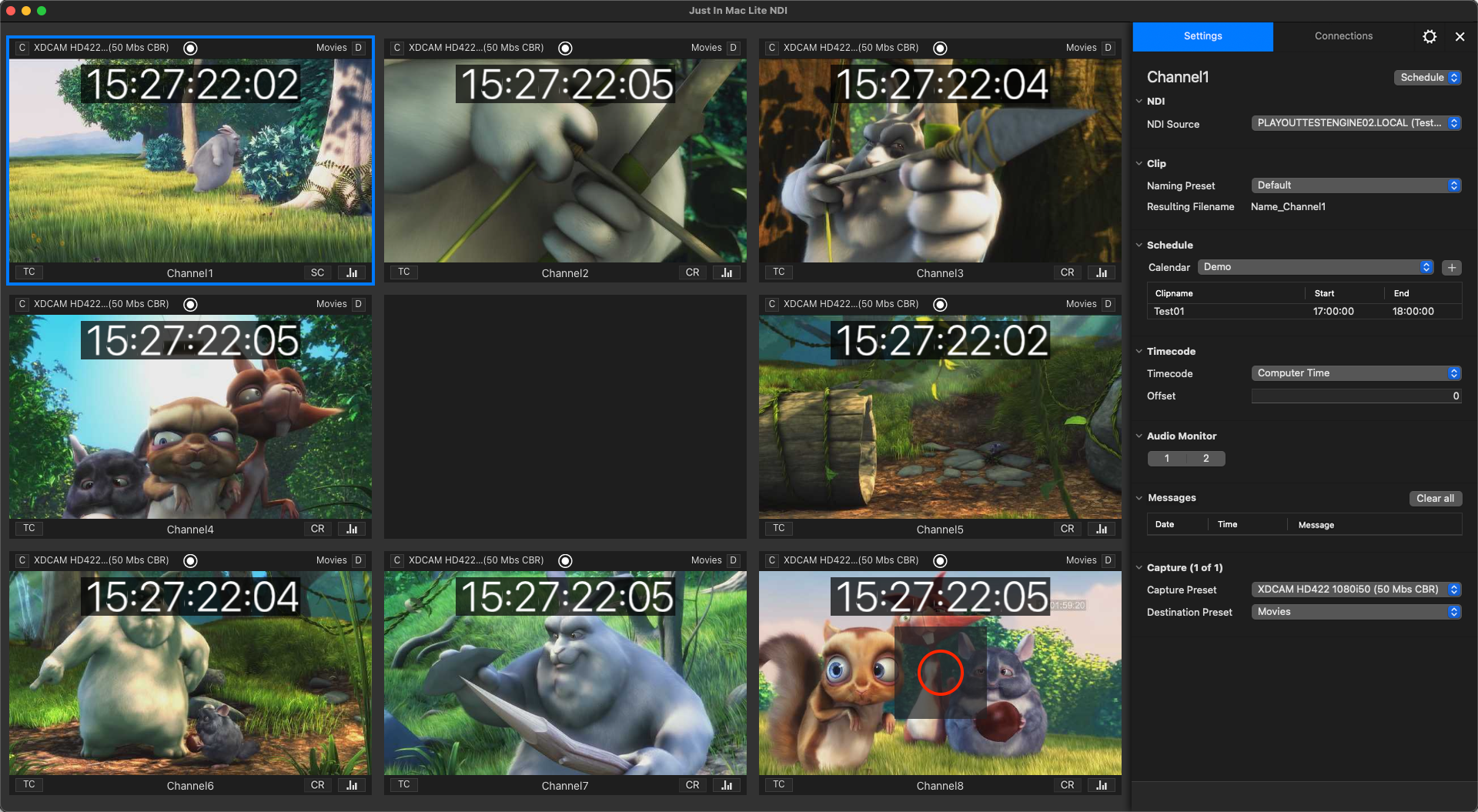Collapse the Clip section
The width and height of the screenshot is (1478, 812).
[x=1139, y=164]
